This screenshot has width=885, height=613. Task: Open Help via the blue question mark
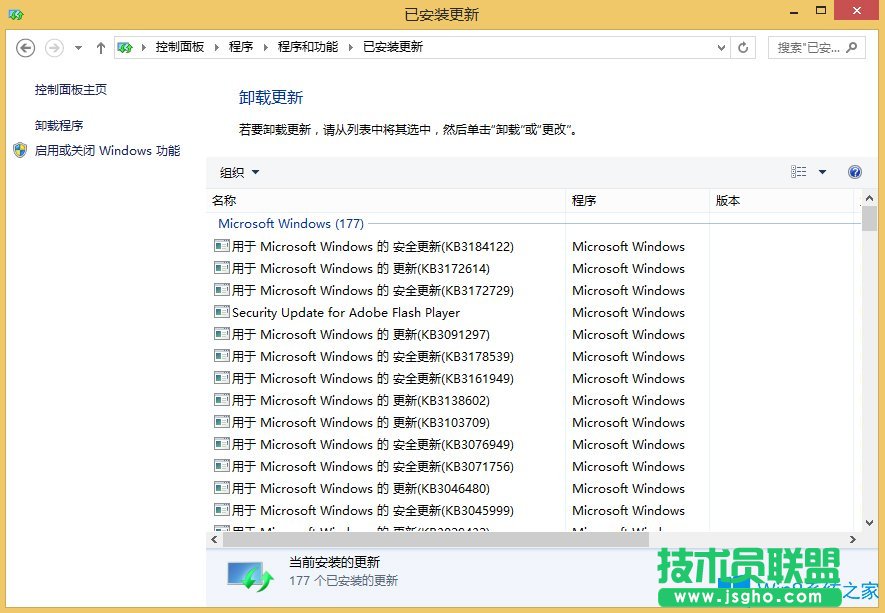[855, 172]
